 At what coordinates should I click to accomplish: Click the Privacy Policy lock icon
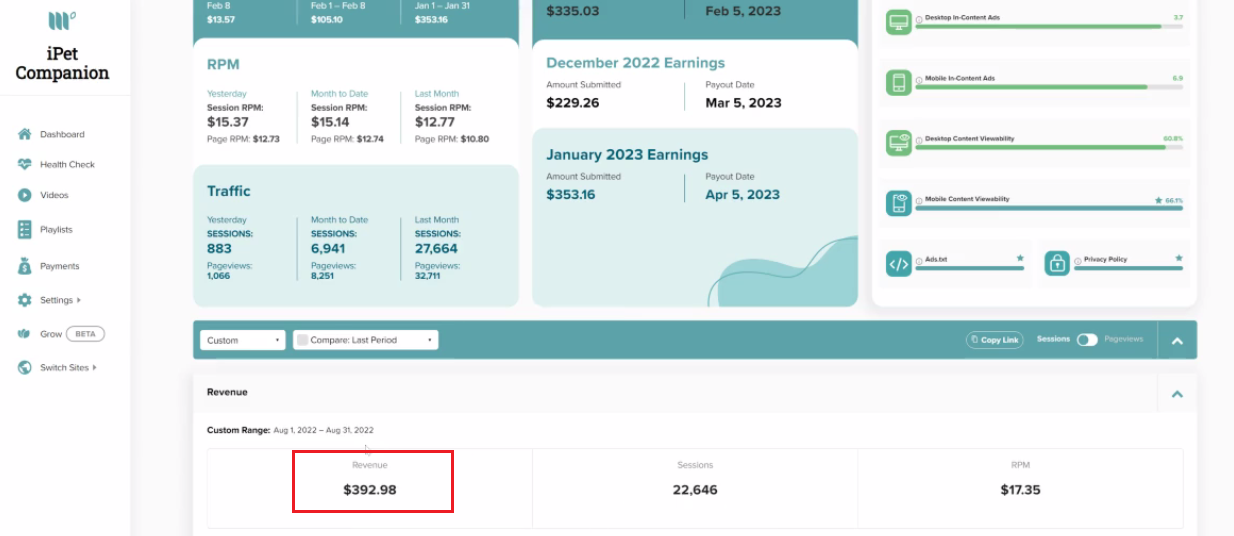coord(1057,263)
